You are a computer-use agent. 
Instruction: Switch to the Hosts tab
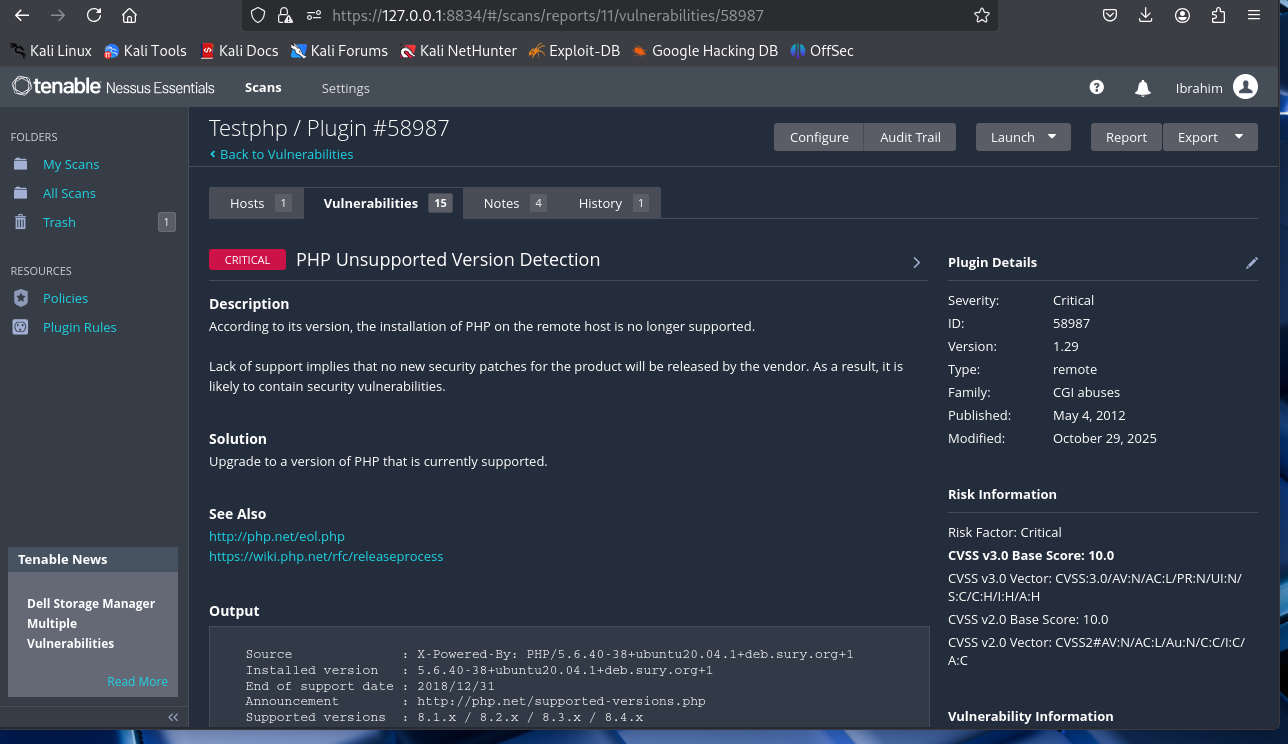256,203
